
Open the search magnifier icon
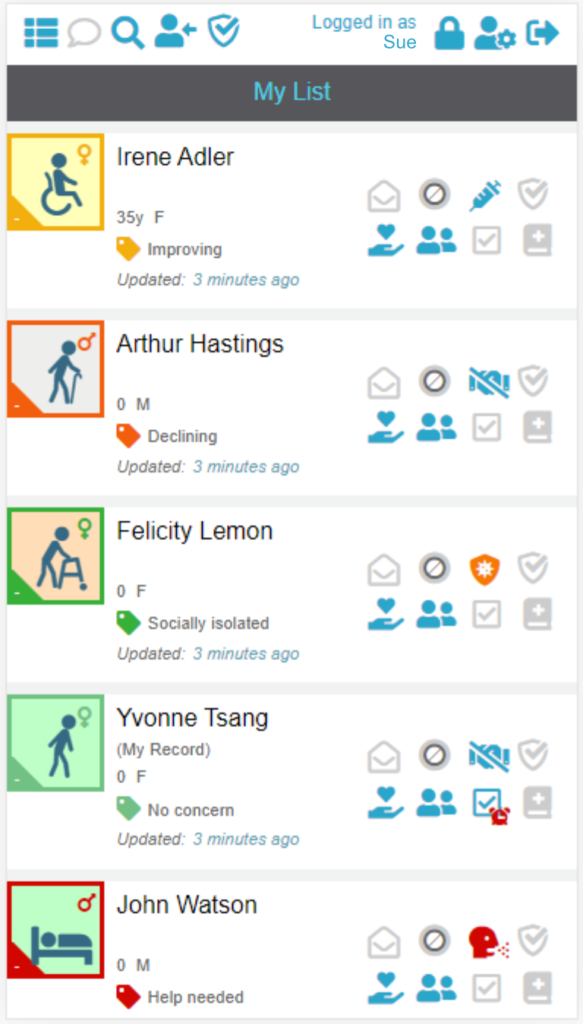pyautogui.click(x=127, y=32)
